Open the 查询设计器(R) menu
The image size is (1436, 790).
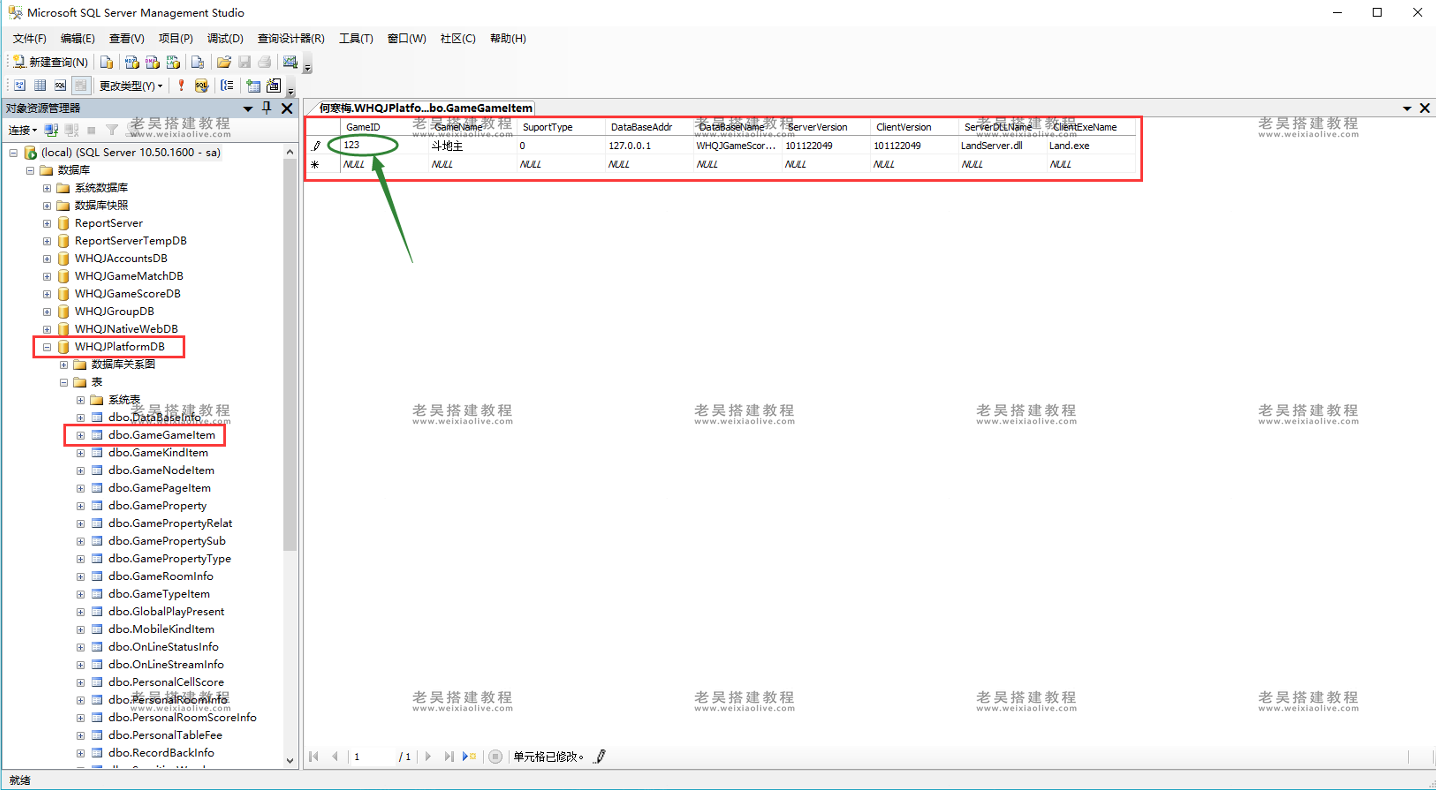click(x=290, y=38)
